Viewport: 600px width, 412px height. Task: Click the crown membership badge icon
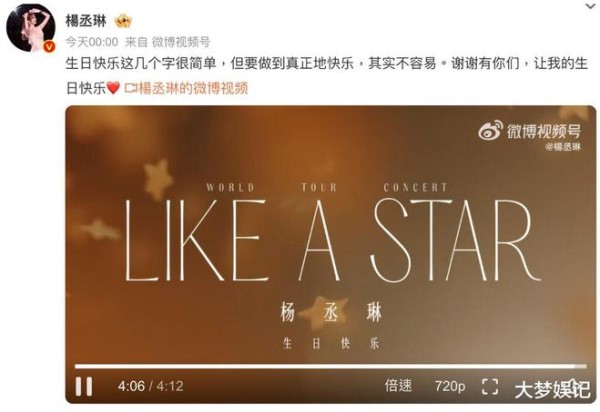point(123,21)
